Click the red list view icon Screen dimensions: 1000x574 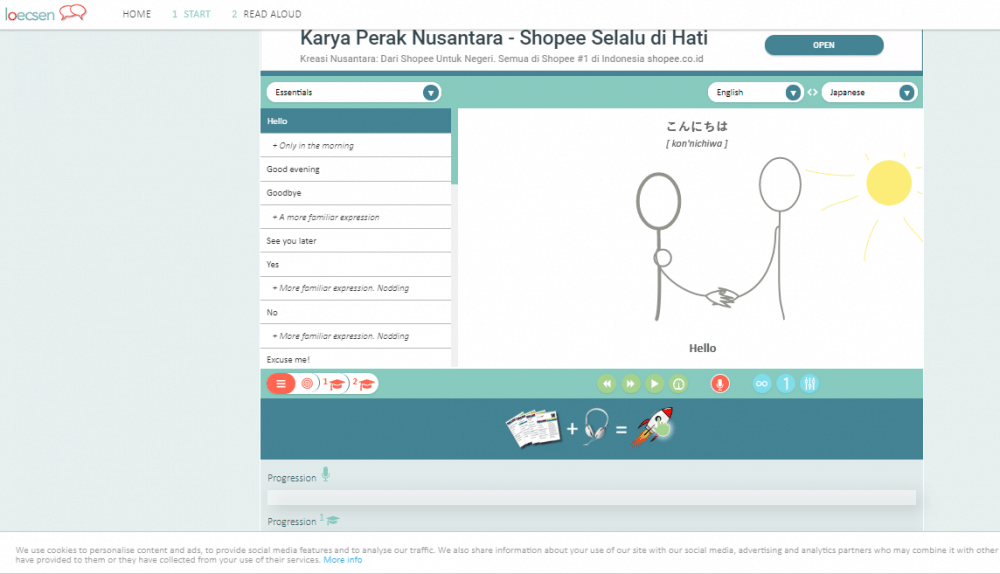coord(281,383)
